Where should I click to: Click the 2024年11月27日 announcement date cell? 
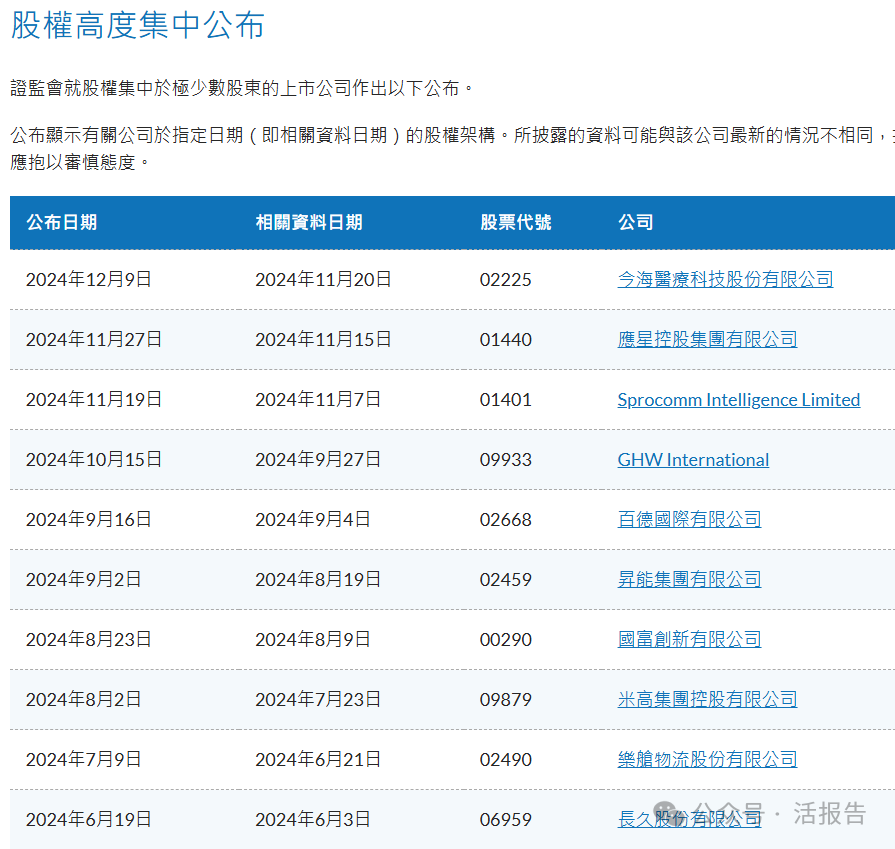point(94,340)
